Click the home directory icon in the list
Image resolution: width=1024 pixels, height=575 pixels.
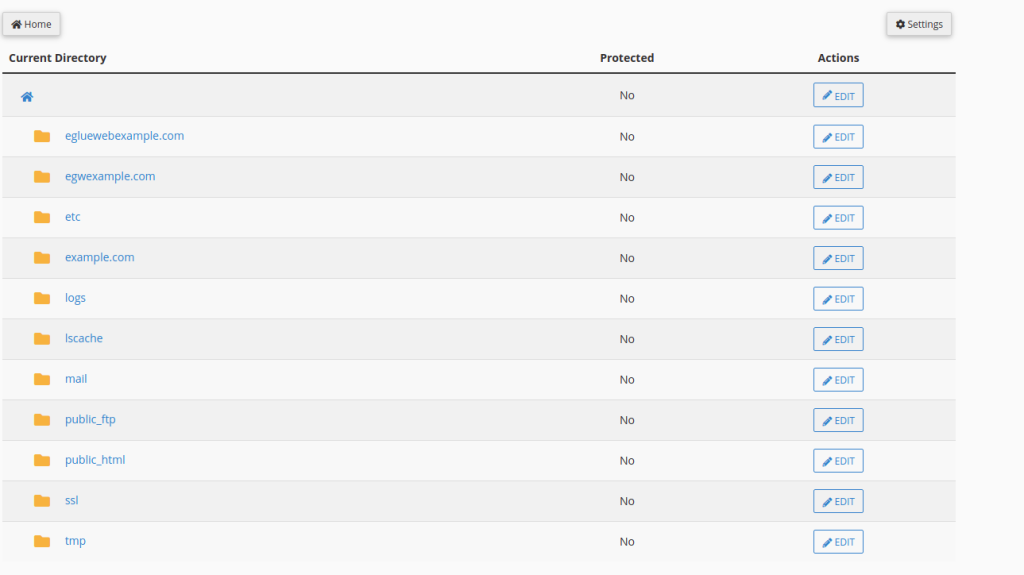tap(27, 97)
